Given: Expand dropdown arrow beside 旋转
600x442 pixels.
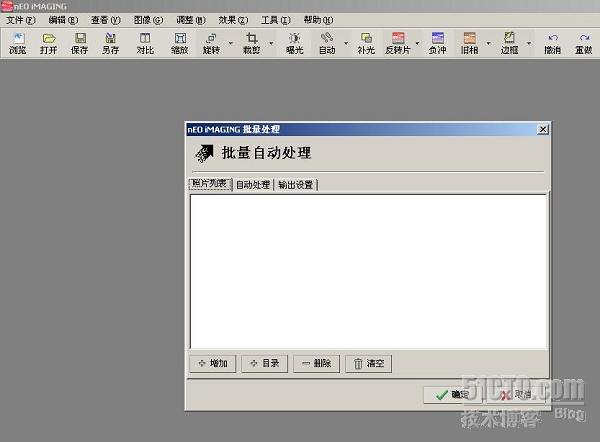Looking at the screenshot, I should coord(231,43).
